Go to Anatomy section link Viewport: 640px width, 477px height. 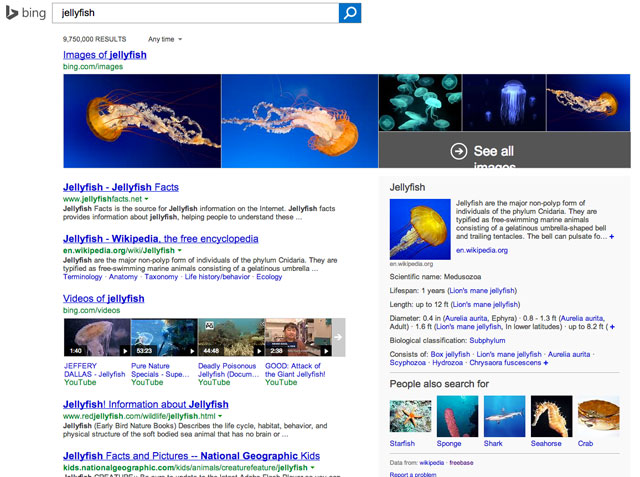(123, 277)
